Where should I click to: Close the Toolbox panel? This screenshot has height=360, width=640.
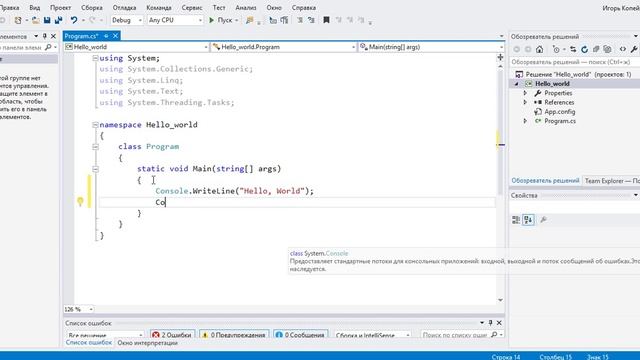coord(53,36)
